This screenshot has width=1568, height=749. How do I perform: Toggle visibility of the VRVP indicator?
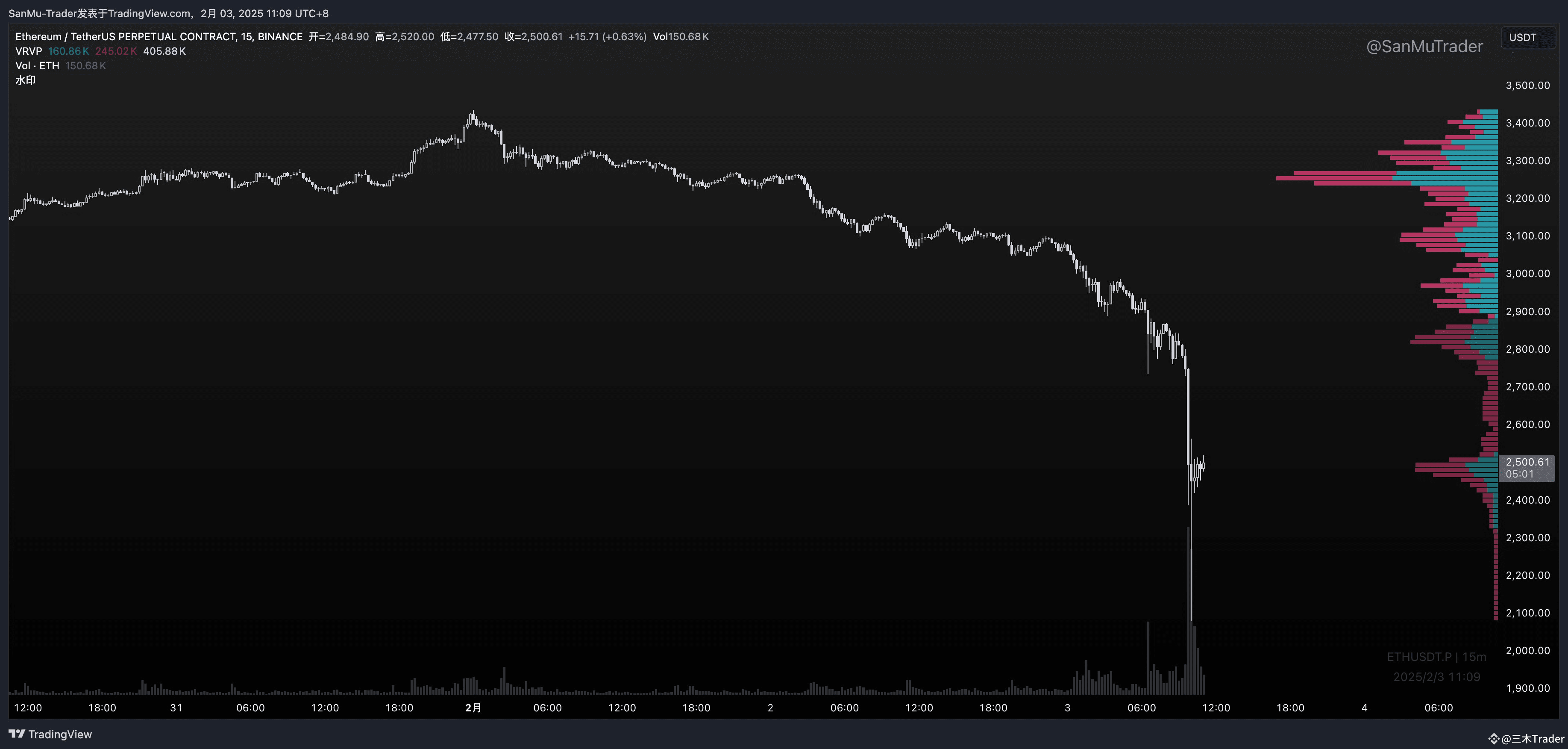coord(28,51)
